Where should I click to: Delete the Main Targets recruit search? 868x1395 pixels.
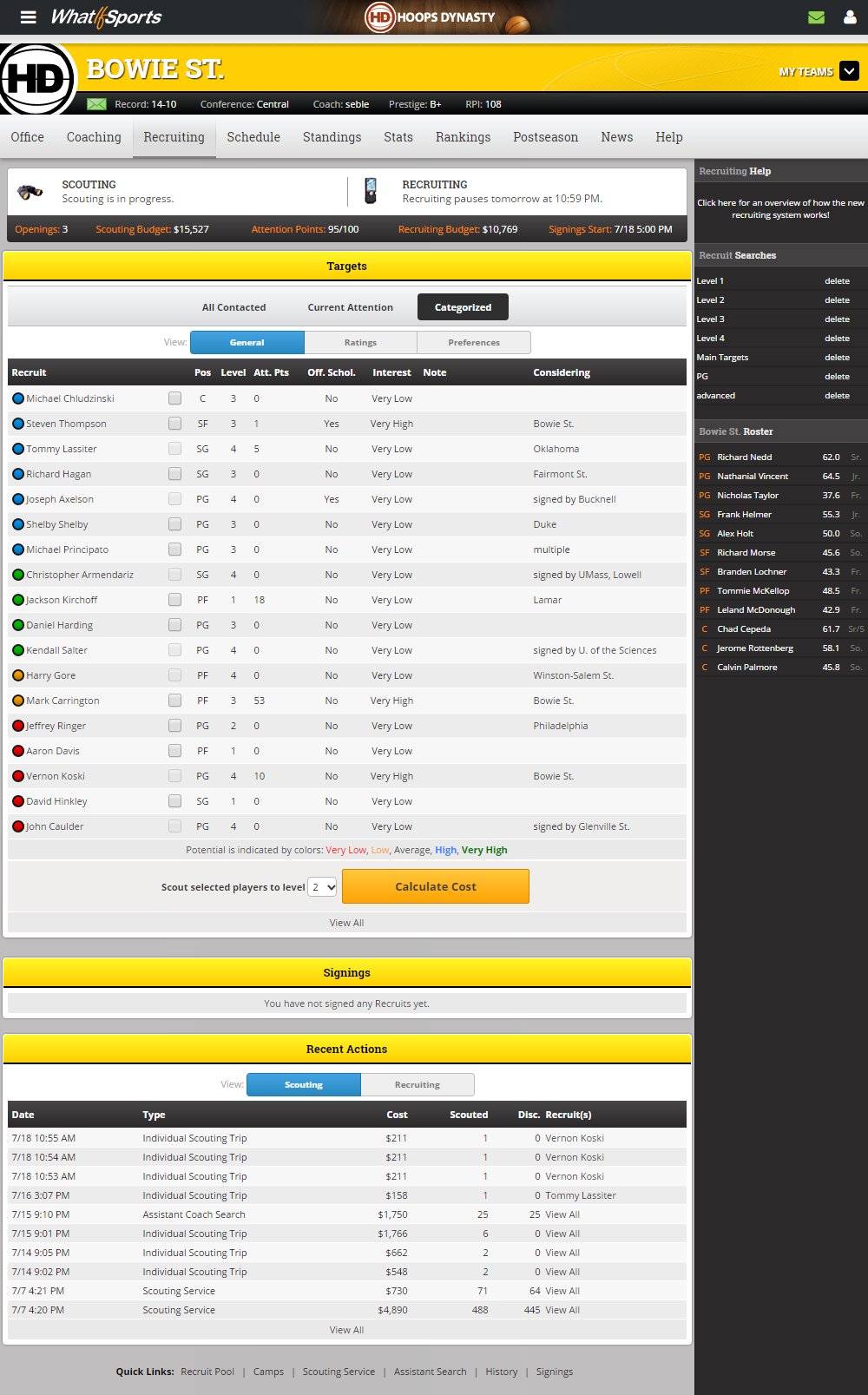pos(837,358)
